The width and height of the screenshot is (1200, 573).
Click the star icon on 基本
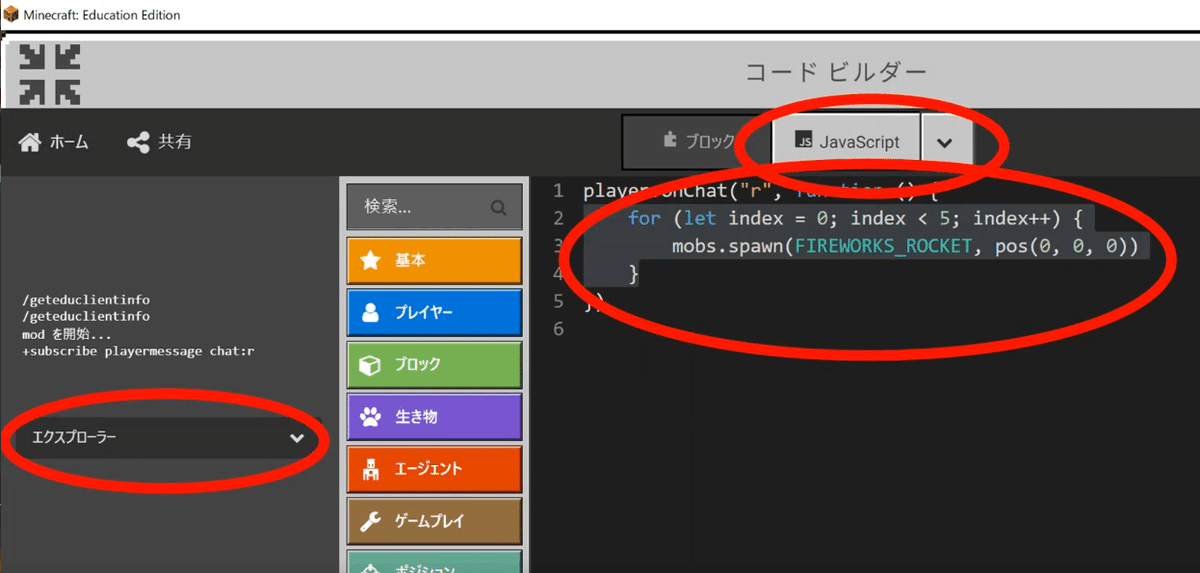coord(371,260)
